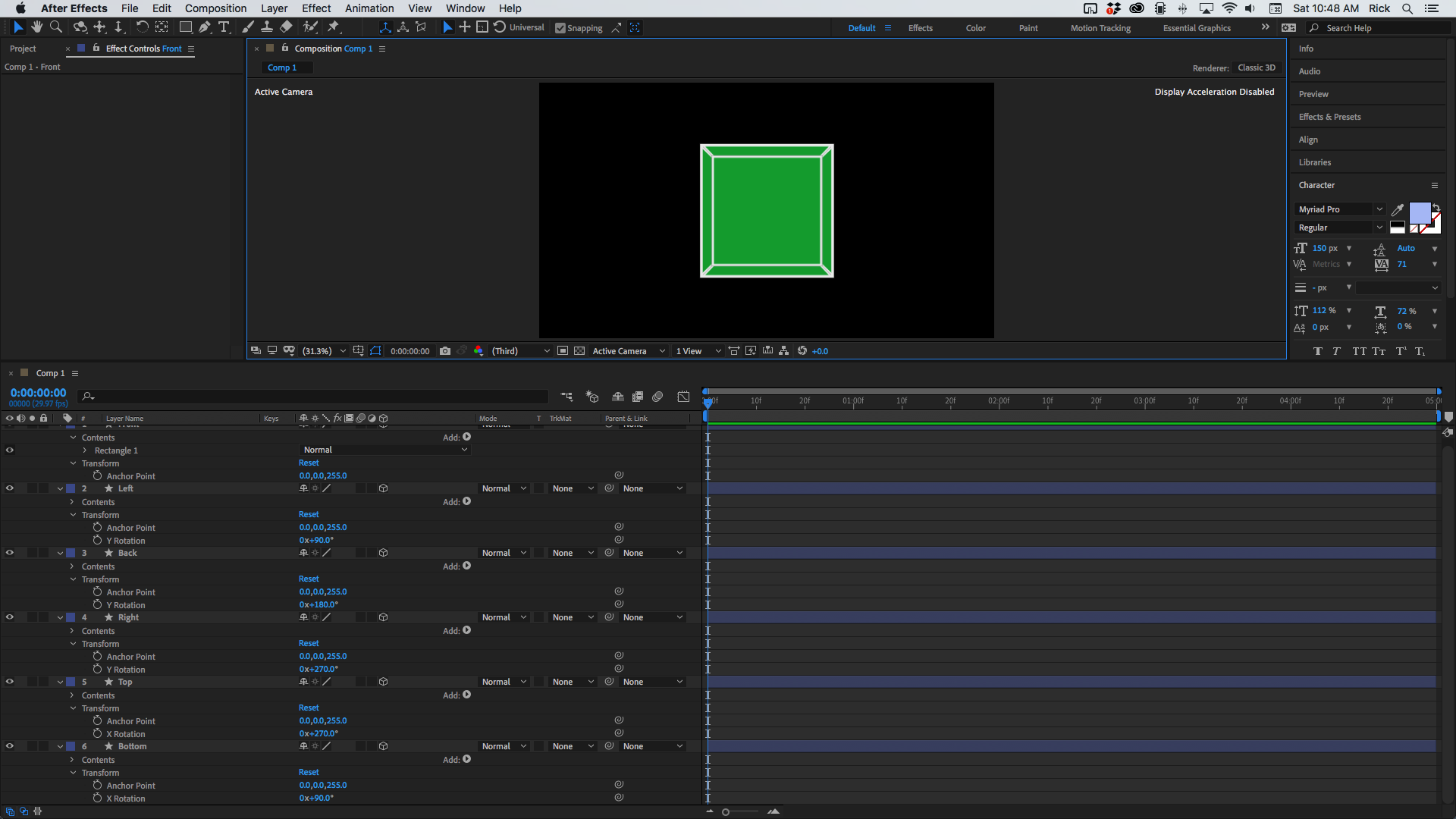Viewport: 1456px width, 819px height.
Task: Open the text fill color swatch
Action: pyautogui.click(x=1420, y=212)
